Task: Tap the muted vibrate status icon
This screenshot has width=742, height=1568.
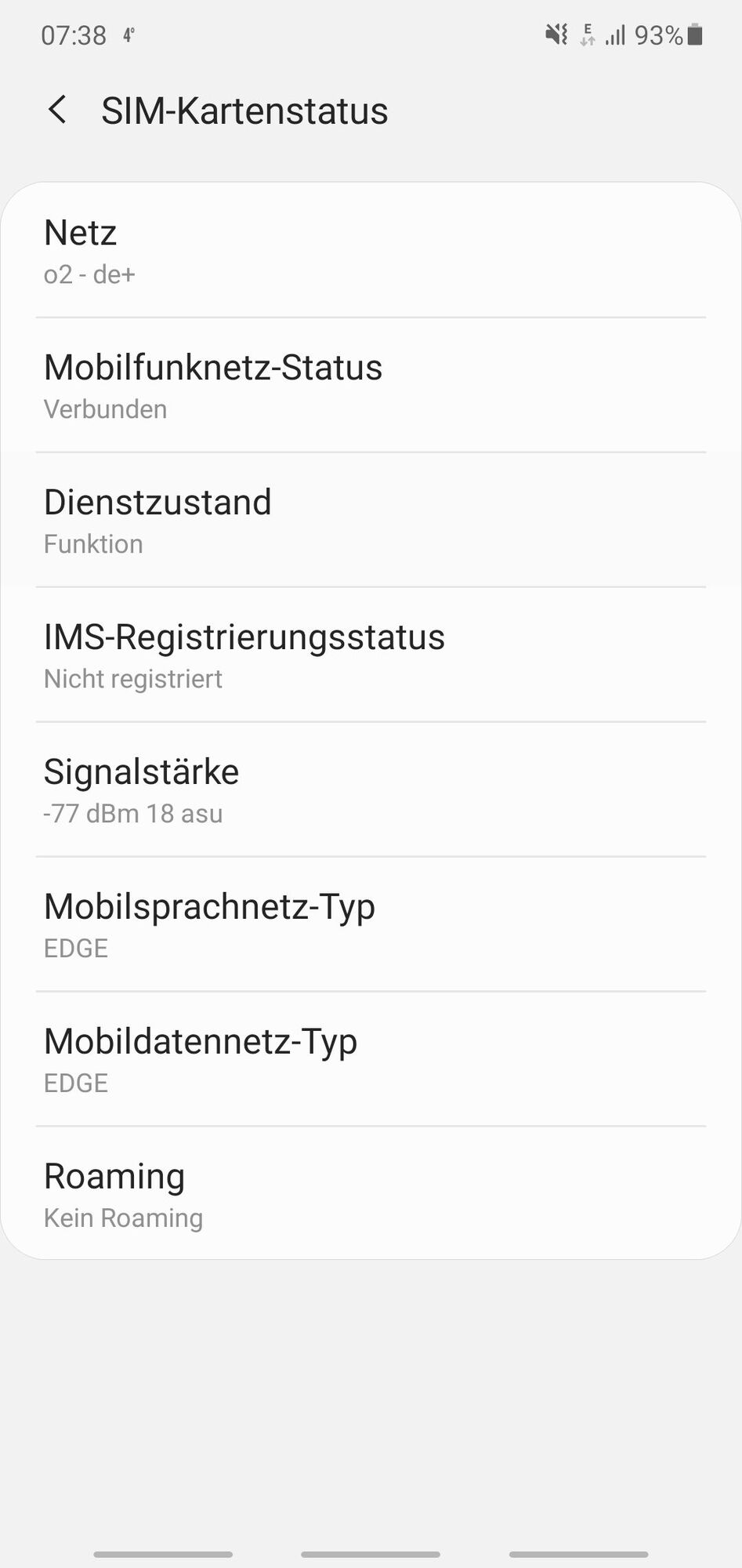Action: [x=556, y=34]
